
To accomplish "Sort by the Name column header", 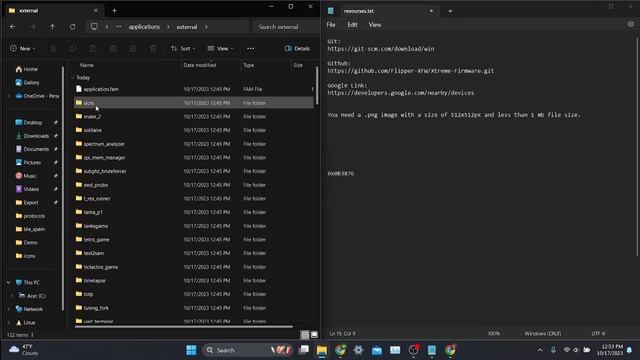I will 87,65.
